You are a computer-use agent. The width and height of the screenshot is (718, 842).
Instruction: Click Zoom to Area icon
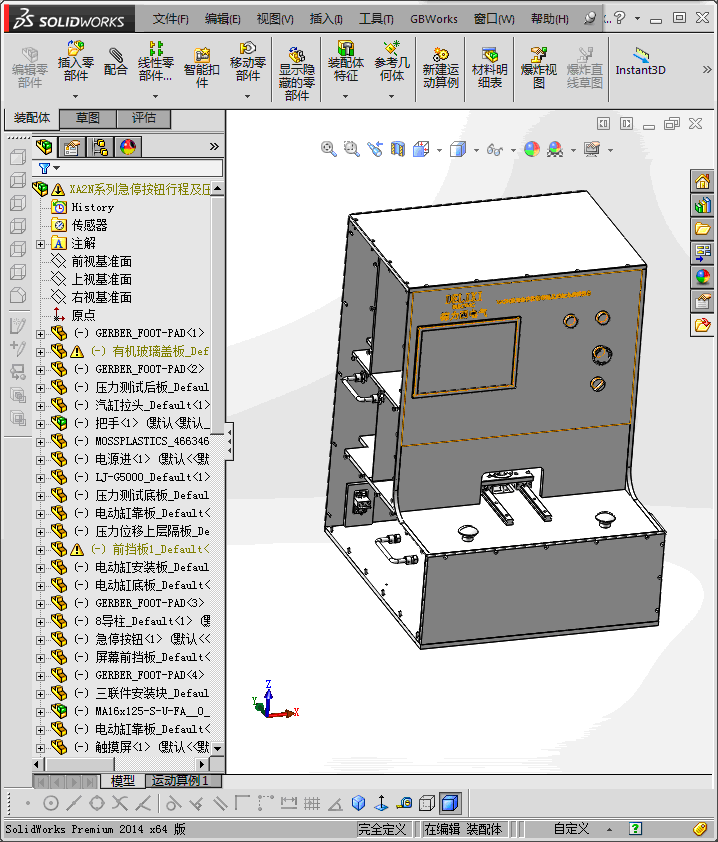352,149
